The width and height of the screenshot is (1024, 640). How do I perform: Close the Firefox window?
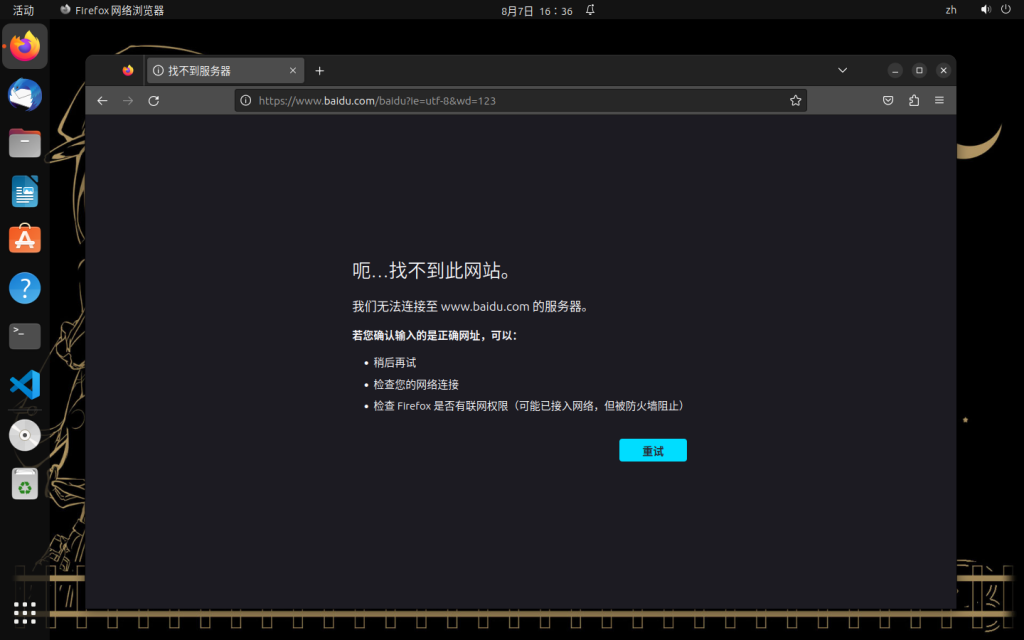click(943, 71)
